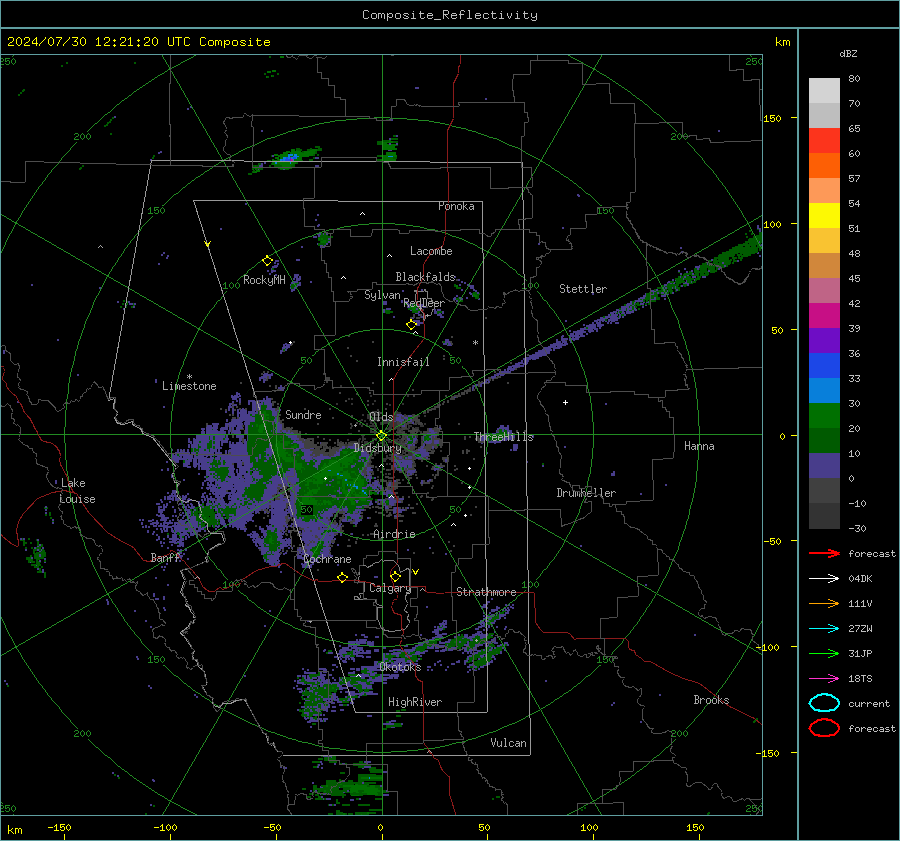Click the yellow radar-site diamond at map center
Screen dimensions: 900x841
[x=381, y=436]
